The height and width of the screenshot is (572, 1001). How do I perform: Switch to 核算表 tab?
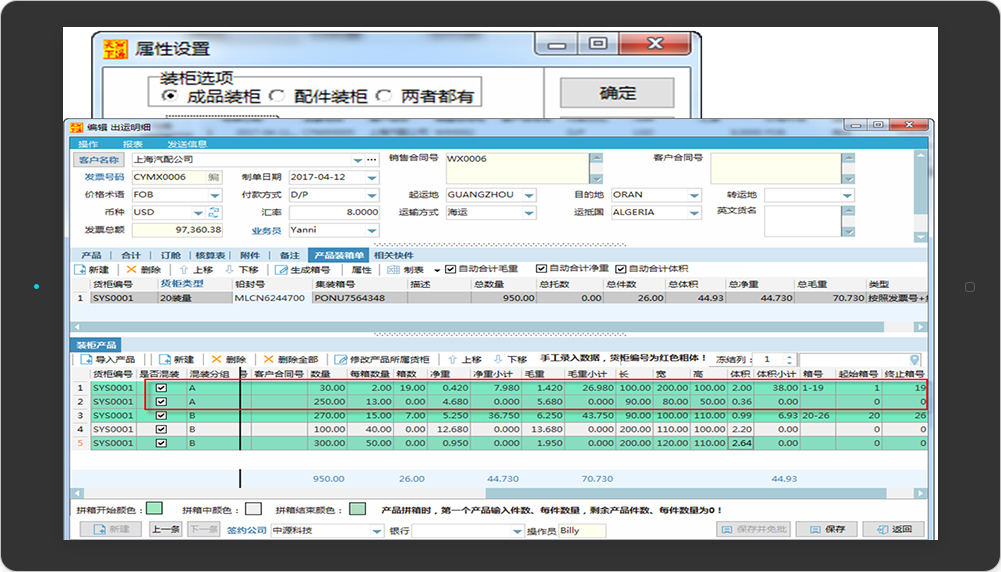coord(210,255)
